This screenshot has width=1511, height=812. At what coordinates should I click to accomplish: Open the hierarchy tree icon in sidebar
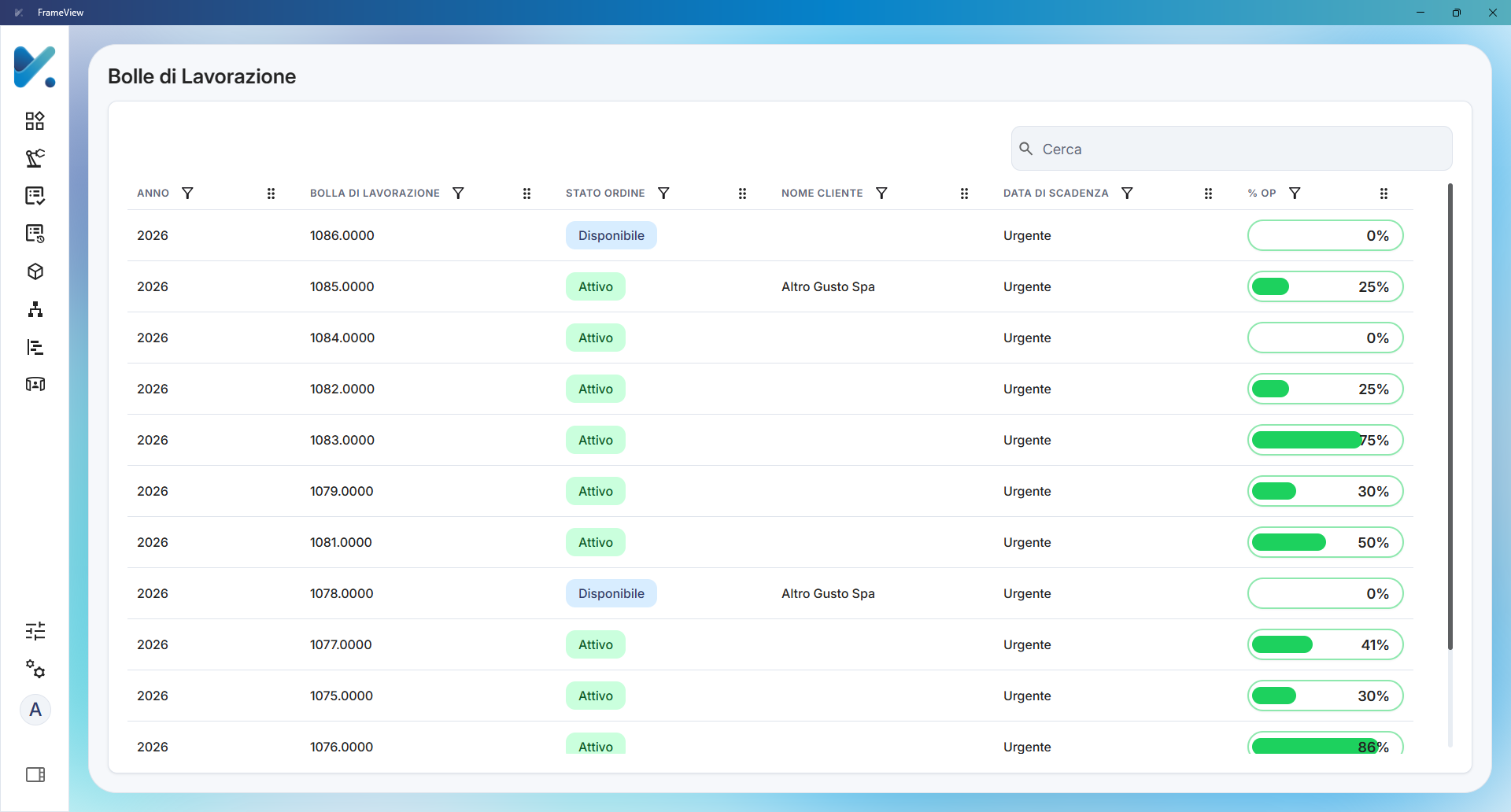coord(35,309)
